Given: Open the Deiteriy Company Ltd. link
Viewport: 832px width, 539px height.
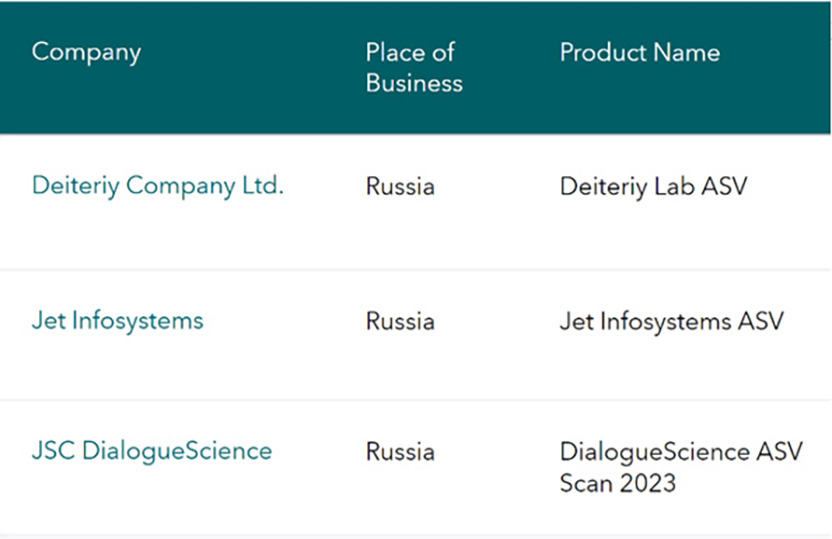Looking at the screenshot, I should (158, 187).
